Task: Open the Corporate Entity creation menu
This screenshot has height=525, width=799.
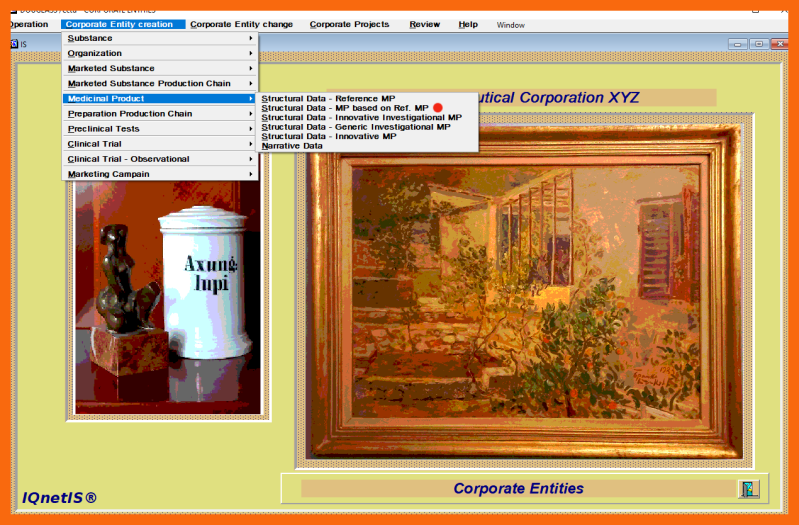Action: tap(123, 24)
